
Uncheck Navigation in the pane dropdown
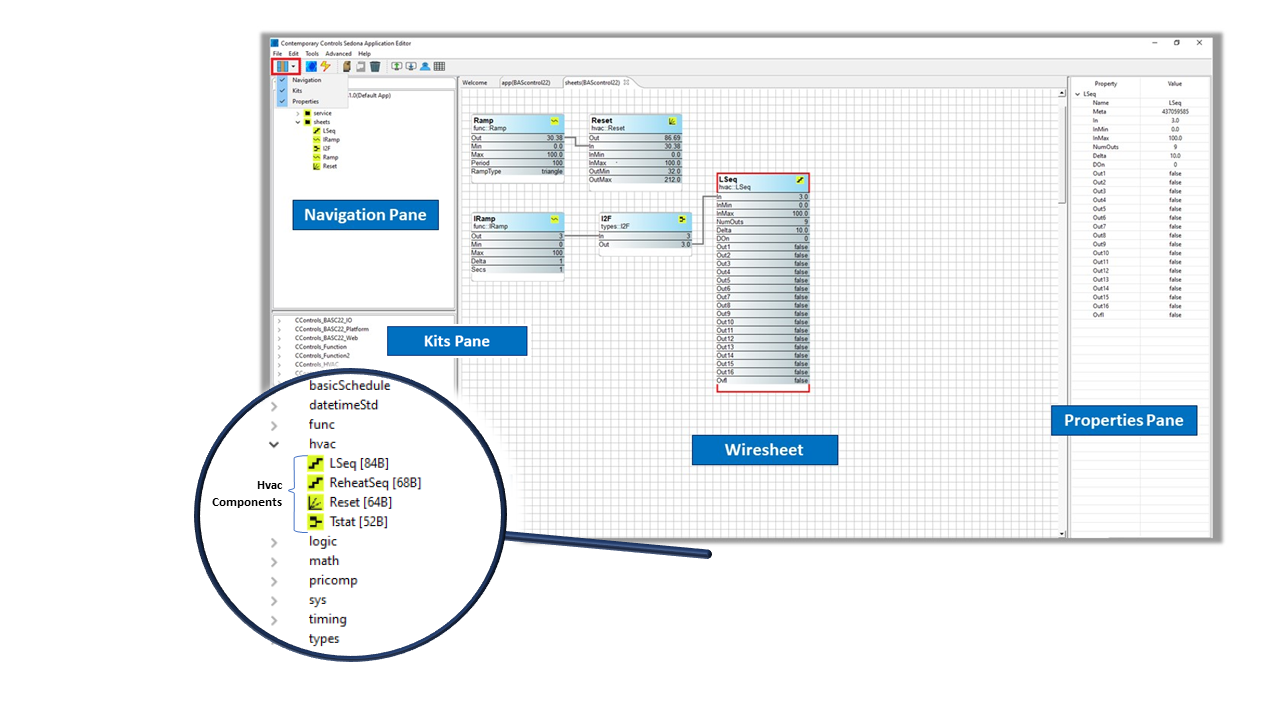point(283,80)
